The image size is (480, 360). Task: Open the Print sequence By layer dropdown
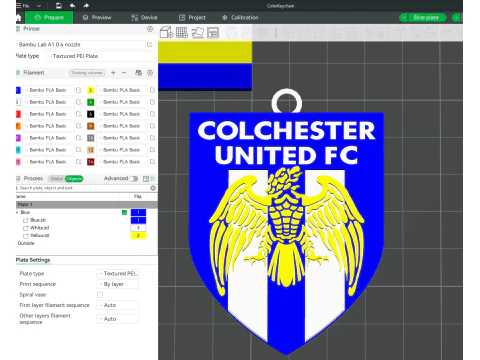(x=117, y=284)
